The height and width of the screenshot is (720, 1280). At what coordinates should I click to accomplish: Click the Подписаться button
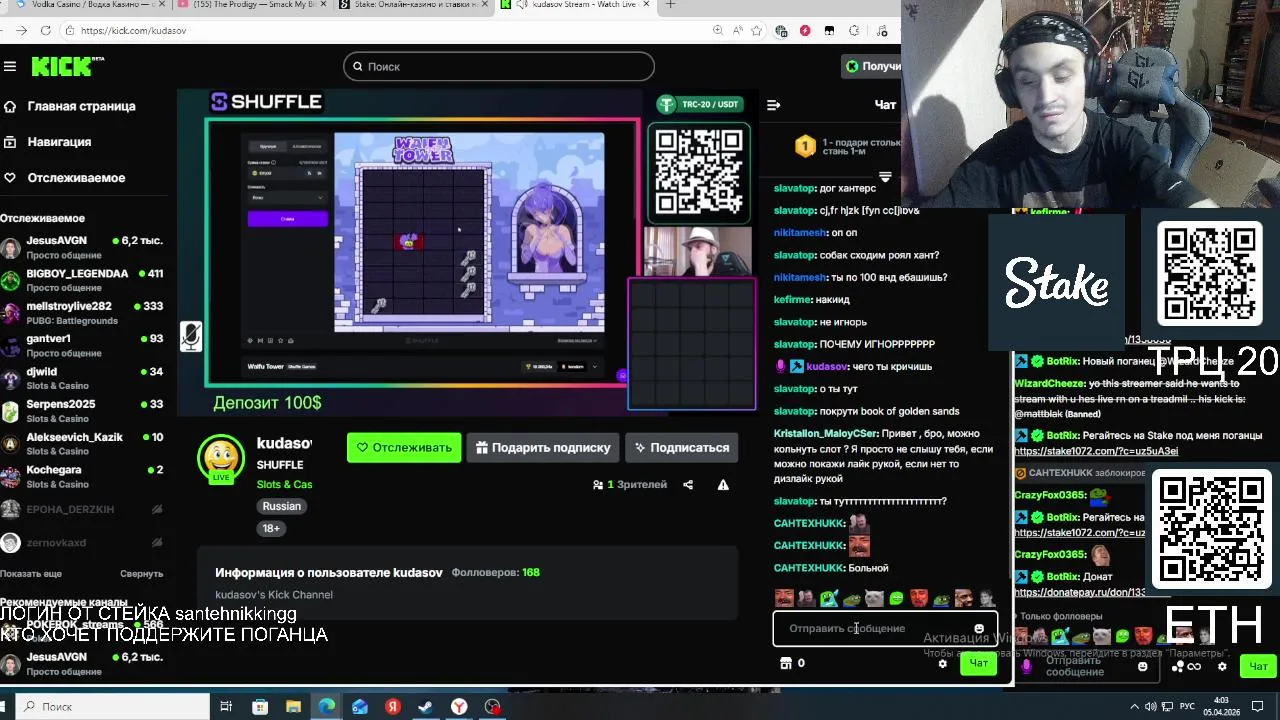[x=681, y=448]
